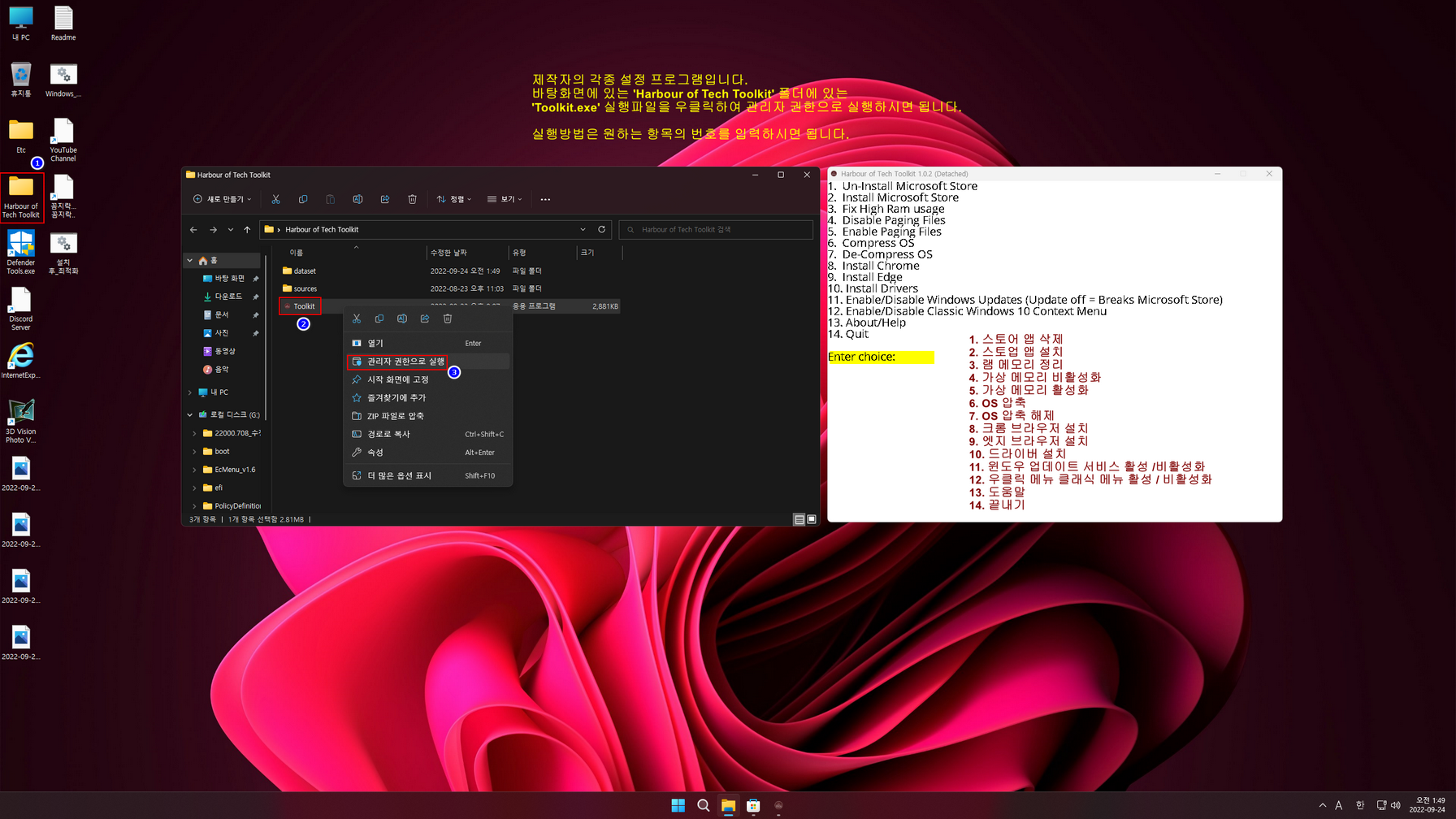Choose 경로로 복사 in context menu
Image resolution: width=1456 pixels, height=819 pixels.
[428, 434]
